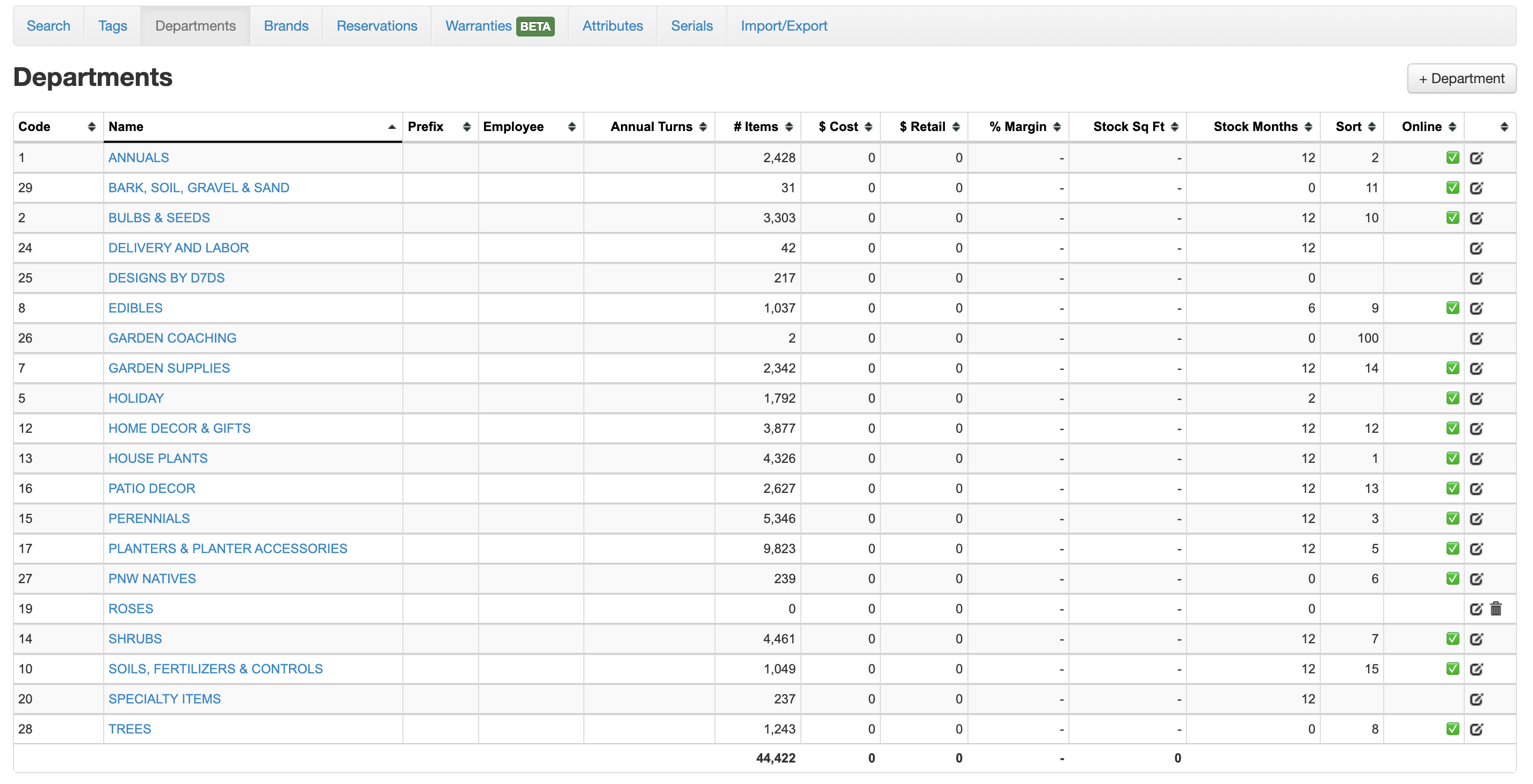This screenshot has height=784, width=1533.
Task: Edit the HOUSE PLANTS department row
Action: 1476,459
